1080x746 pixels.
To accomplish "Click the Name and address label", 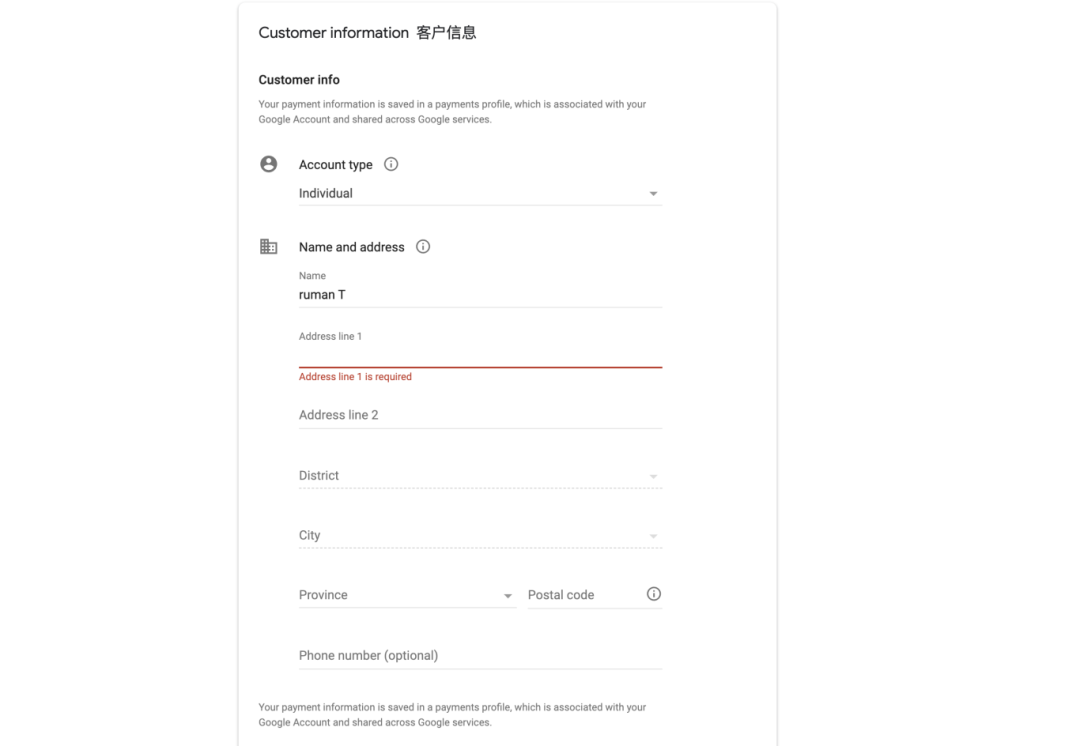I will [x=351, y=247].
